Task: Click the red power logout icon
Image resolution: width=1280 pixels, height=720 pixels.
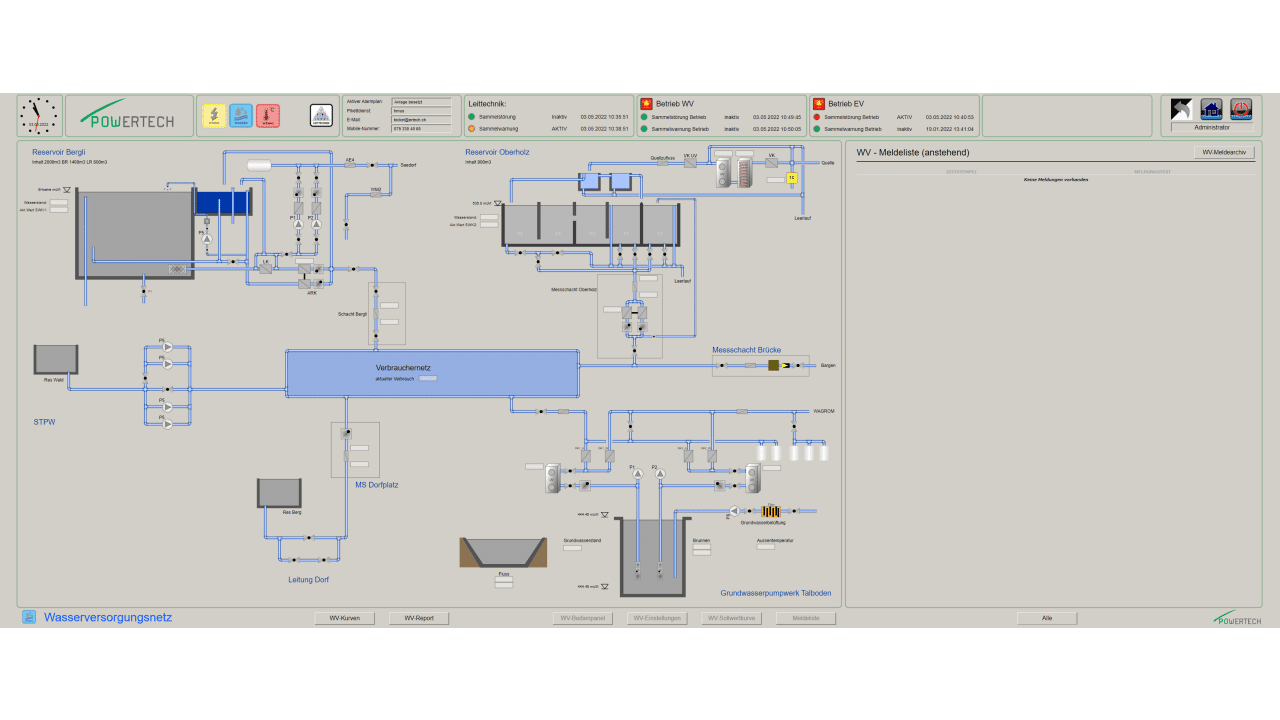Action: coord(1241,109)
